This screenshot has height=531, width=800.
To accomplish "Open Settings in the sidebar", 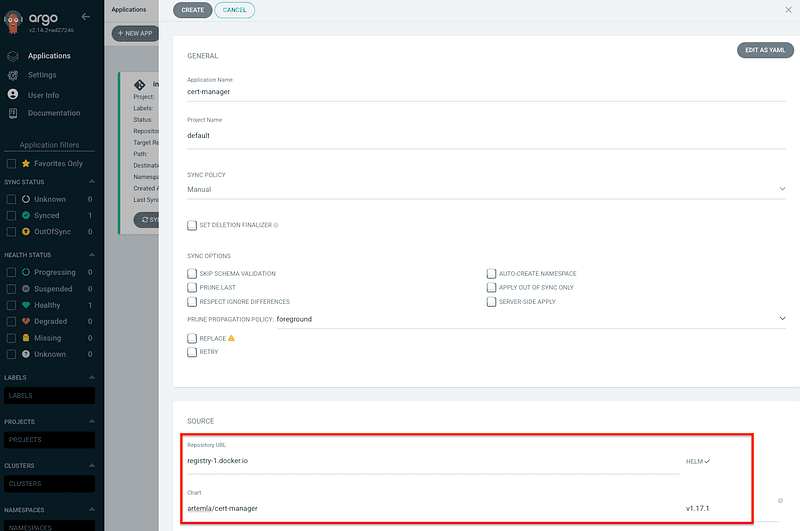I will (x=42, y=75).
